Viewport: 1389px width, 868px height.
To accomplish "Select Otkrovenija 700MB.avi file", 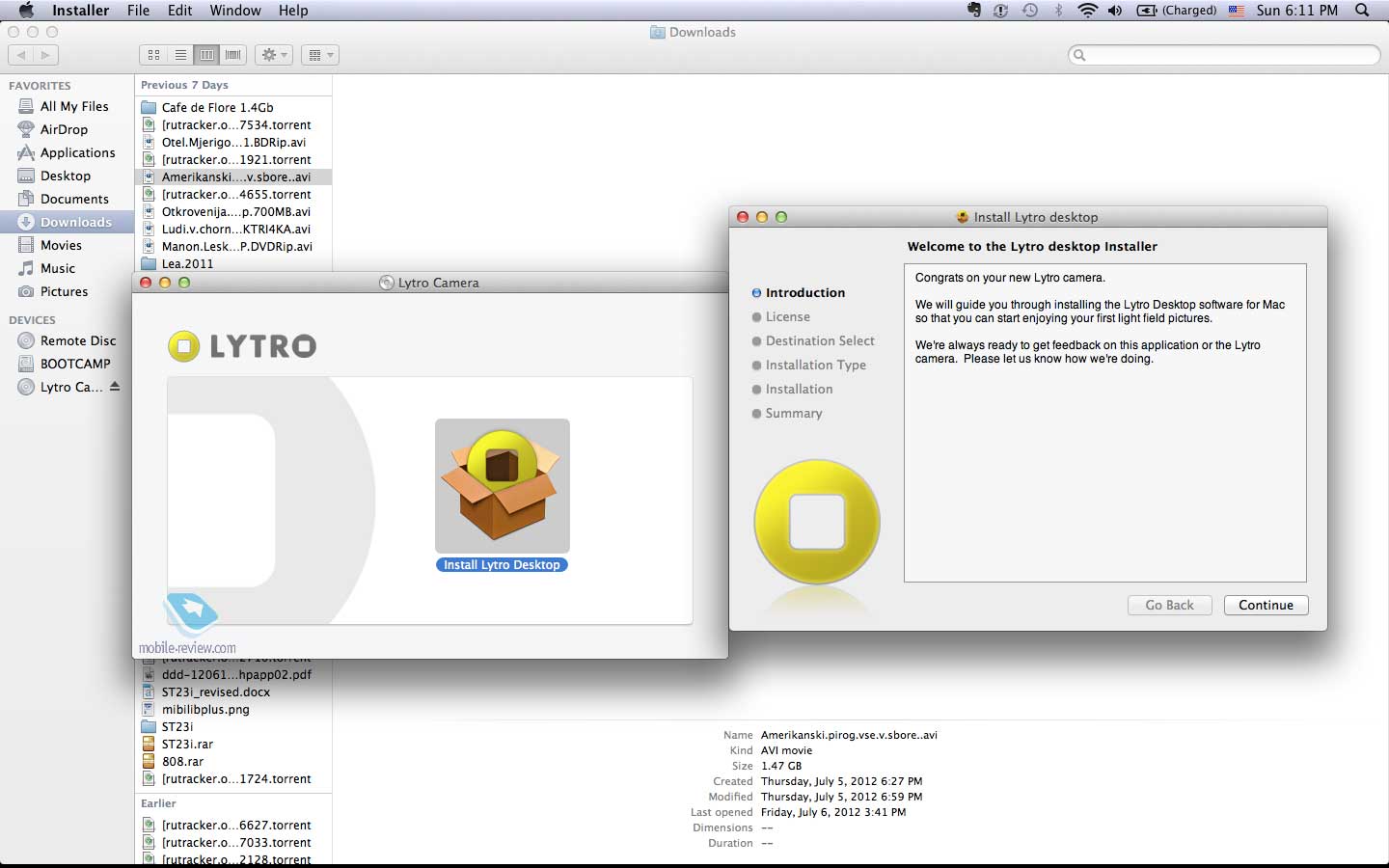I will point(235,211).
